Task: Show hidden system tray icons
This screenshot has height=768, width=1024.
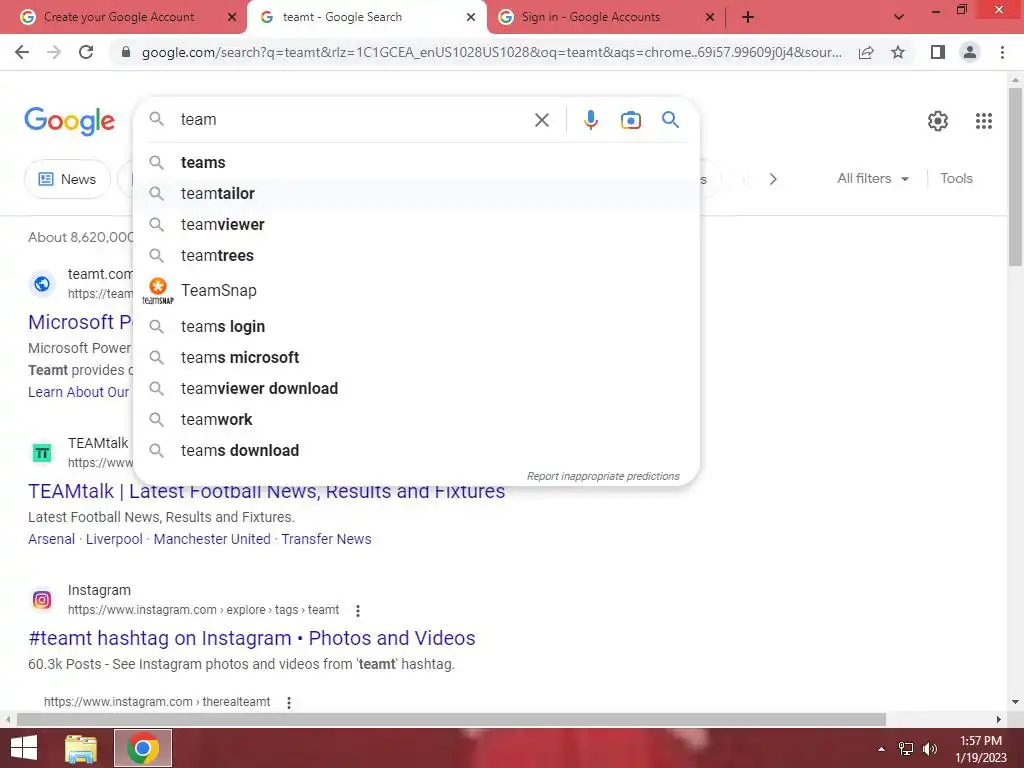Action: pos(882,749)
